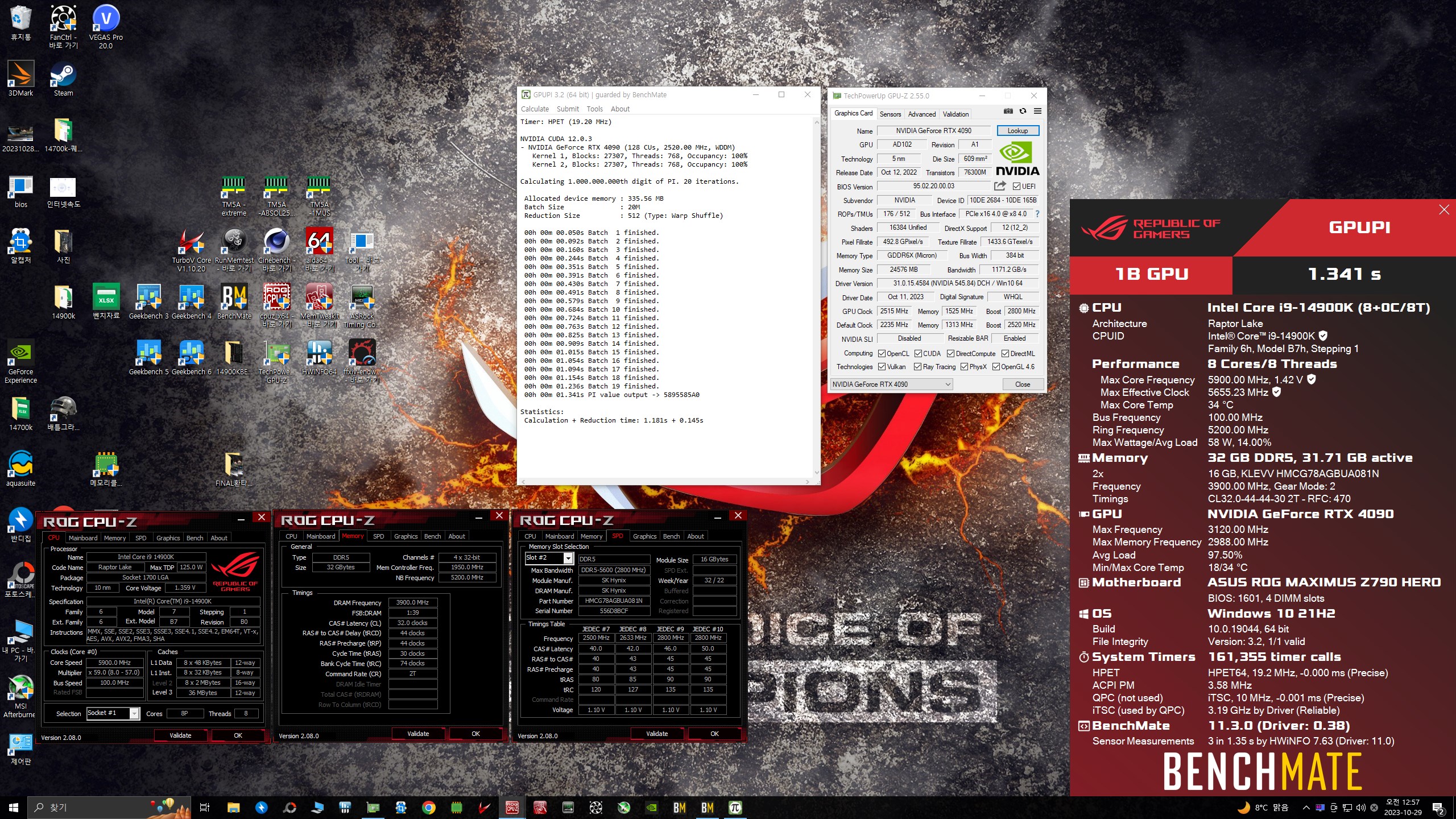The height and width of the screenshot is (819, 1456).
Task: Open the TM5A-extreme desktop shortcut
Action: (234, 196)
